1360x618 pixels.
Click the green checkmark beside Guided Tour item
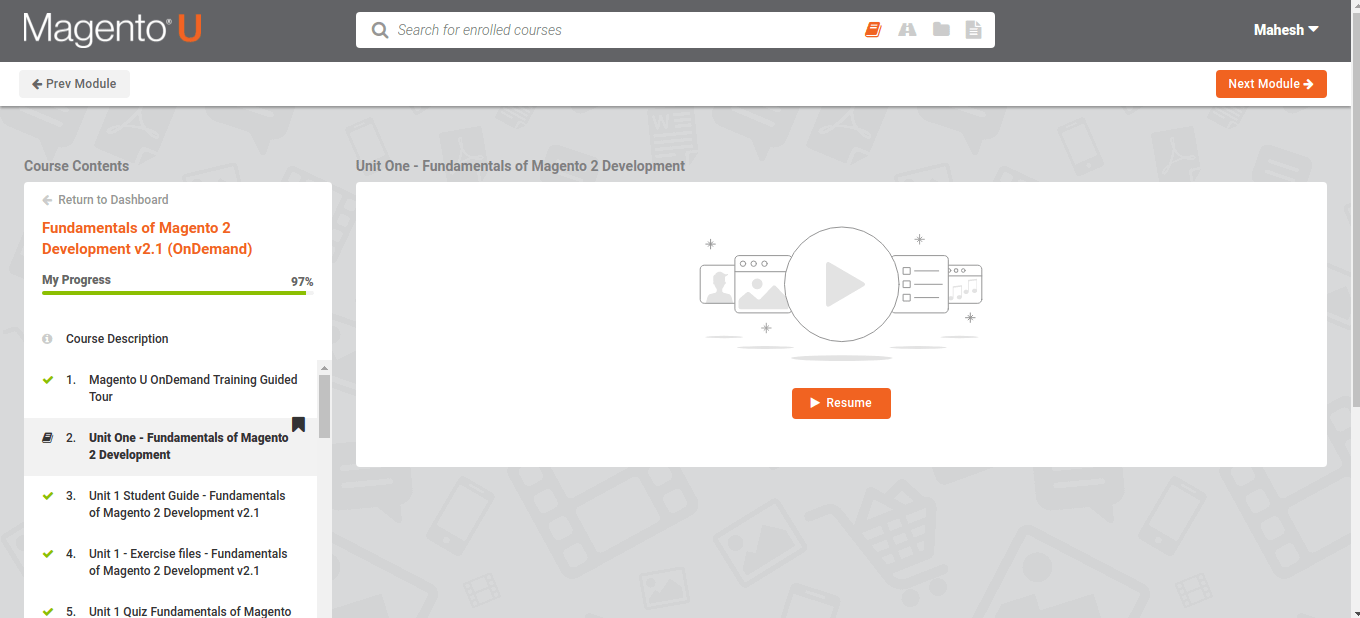[47, 380]
